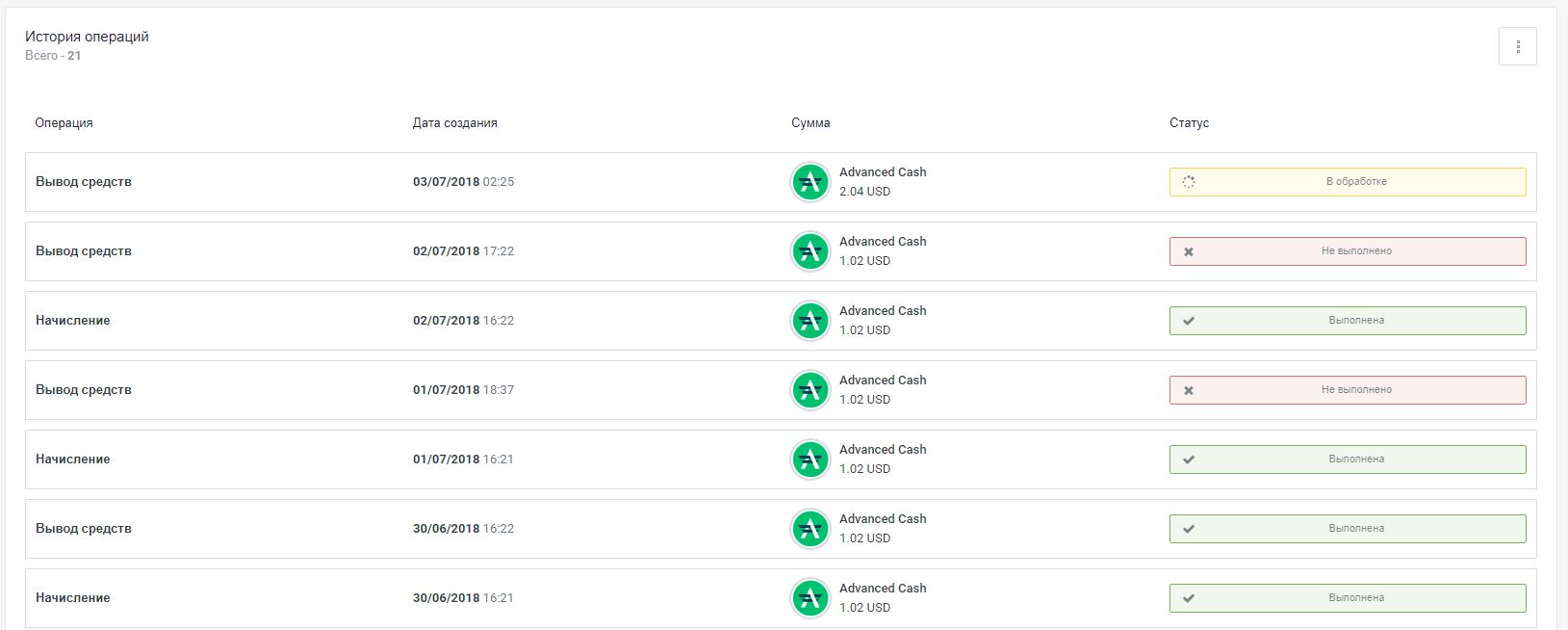Viewport: 1568px width, 630px height.
Task: Select Вывод средств in the 03/07/2018 row
Action: [x=84, y=182]
